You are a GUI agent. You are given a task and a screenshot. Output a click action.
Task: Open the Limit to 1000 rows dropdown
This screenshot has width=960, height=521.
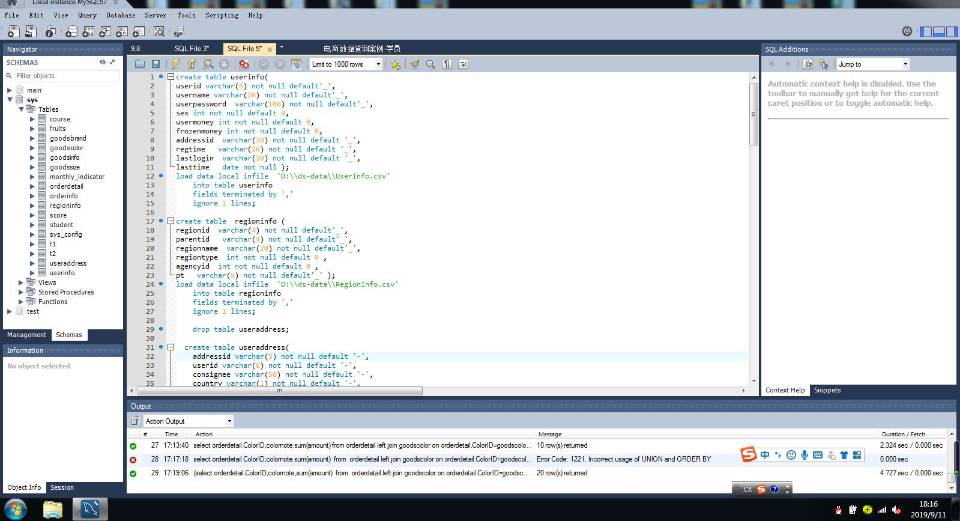(x=346, y=64)
